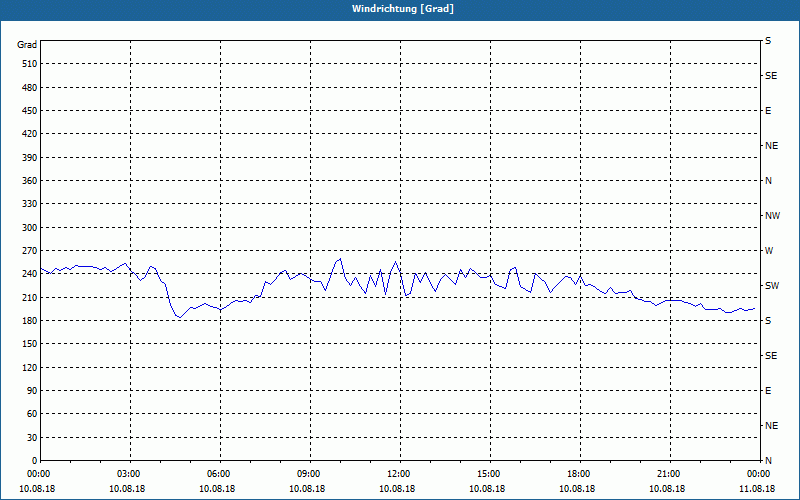Click the 10.08.18 date under 03:00
This screenshot has width=800, height=500.
point(127,489)
